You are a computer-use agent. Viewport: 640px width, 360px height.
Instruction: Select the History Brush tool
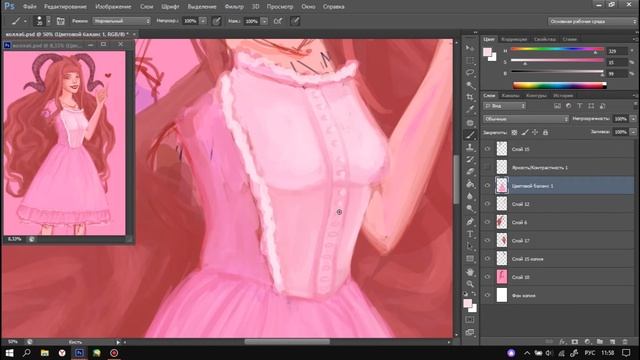pos(470,159)
